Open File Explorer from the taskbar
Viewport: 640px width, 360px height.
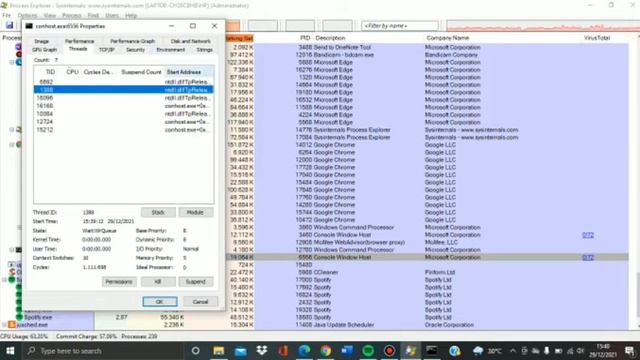point(218,351)
